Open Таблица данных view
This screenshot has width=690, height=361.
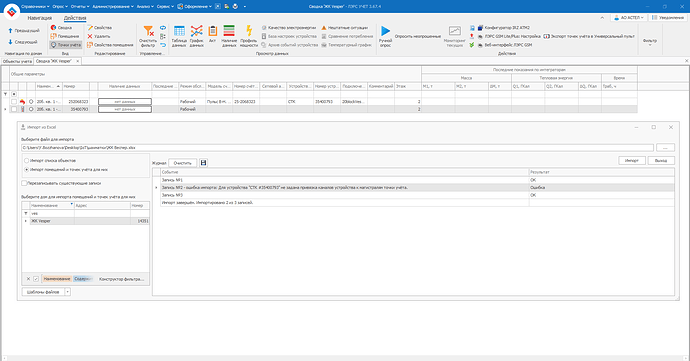coord(179,36)
